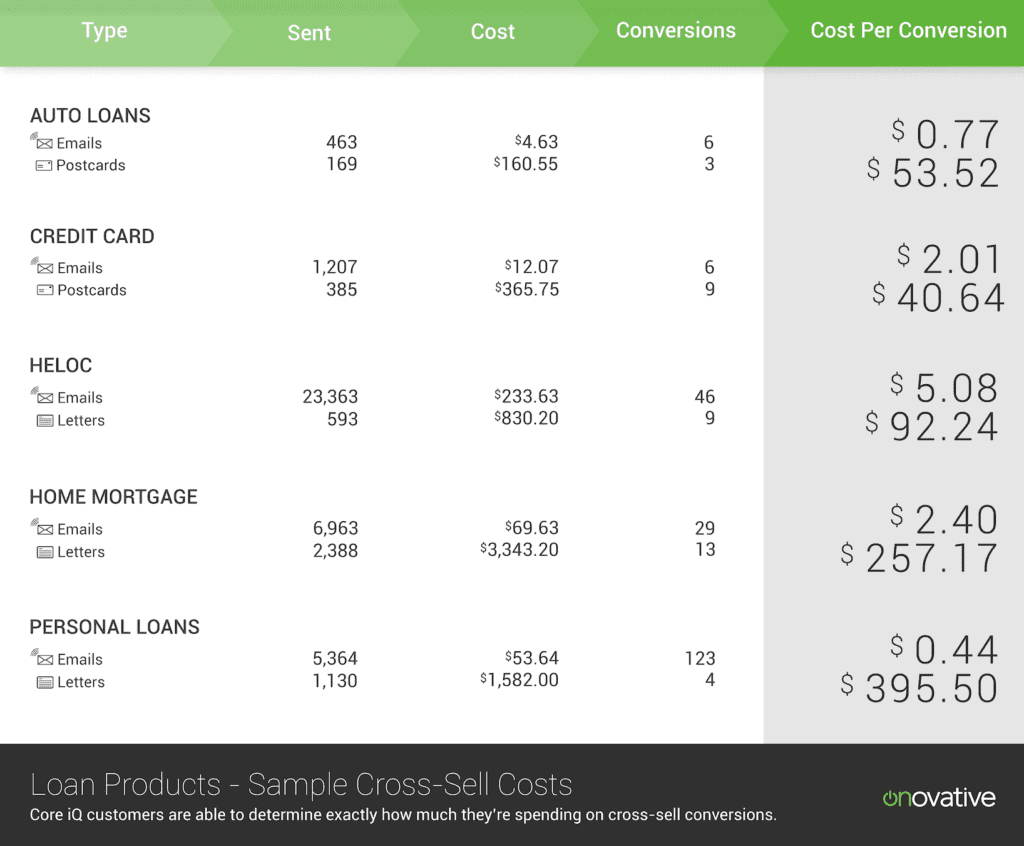Select the Cost Per Conversion header

[908, 30]
